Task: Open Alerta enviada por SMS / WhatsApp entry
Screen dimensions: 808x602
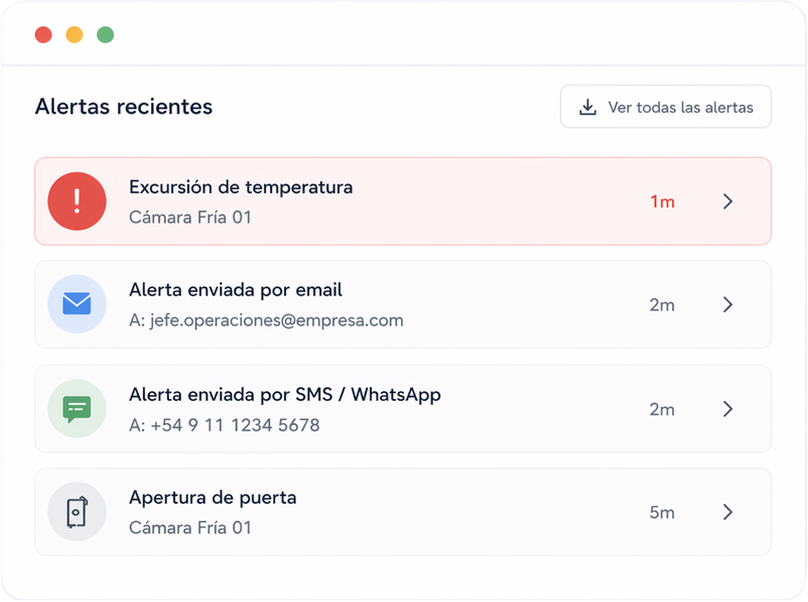Action: [x=285, y=394]
